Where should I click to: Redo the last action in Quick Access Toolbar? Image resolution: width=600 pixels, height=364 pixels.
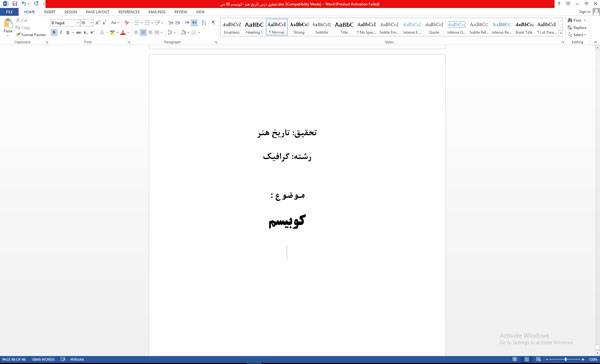pyautogui.click(x=36, y=4)
